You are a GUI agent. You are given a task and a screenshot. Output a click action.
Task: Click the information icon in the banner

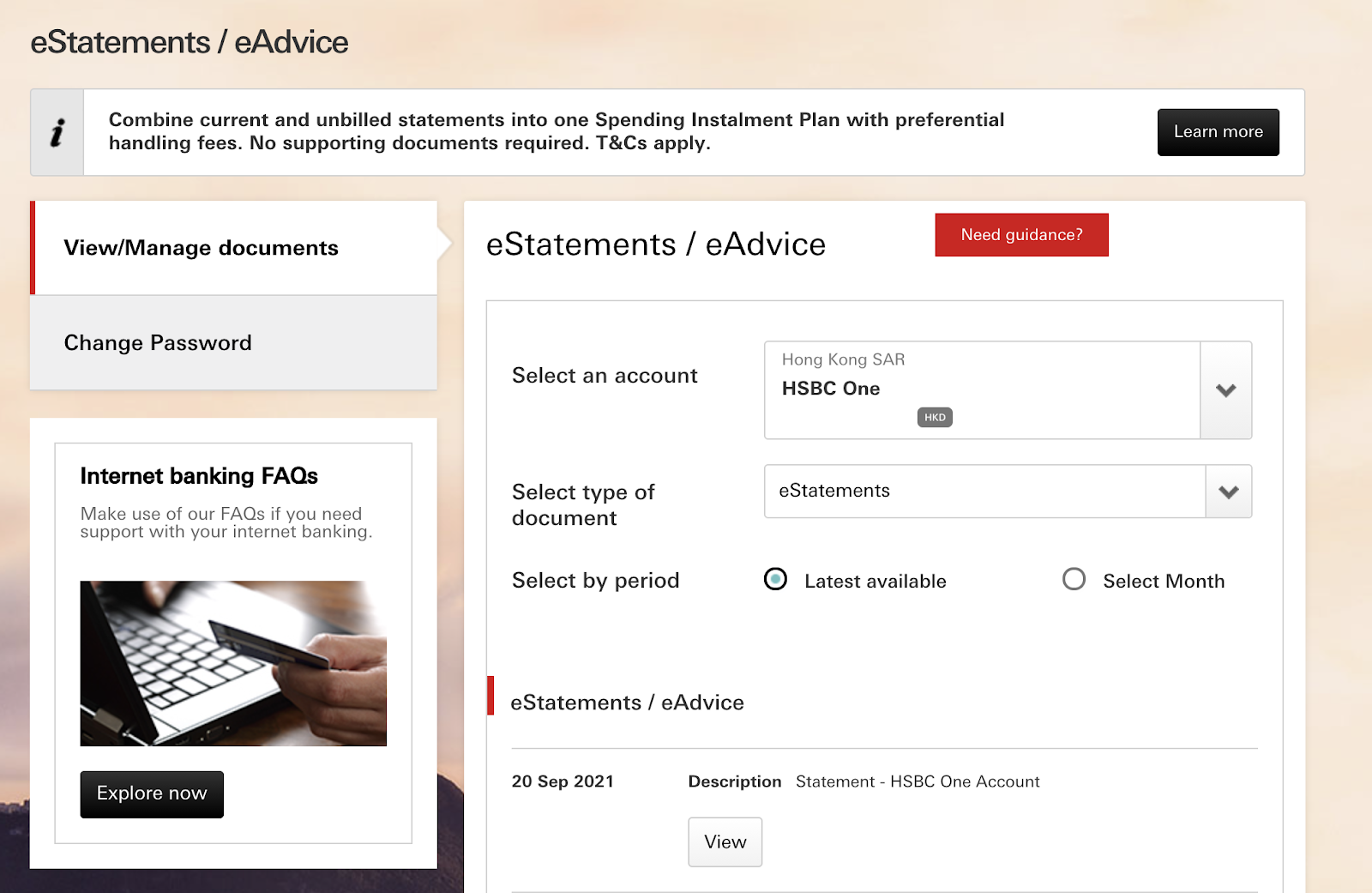point(57,132)
